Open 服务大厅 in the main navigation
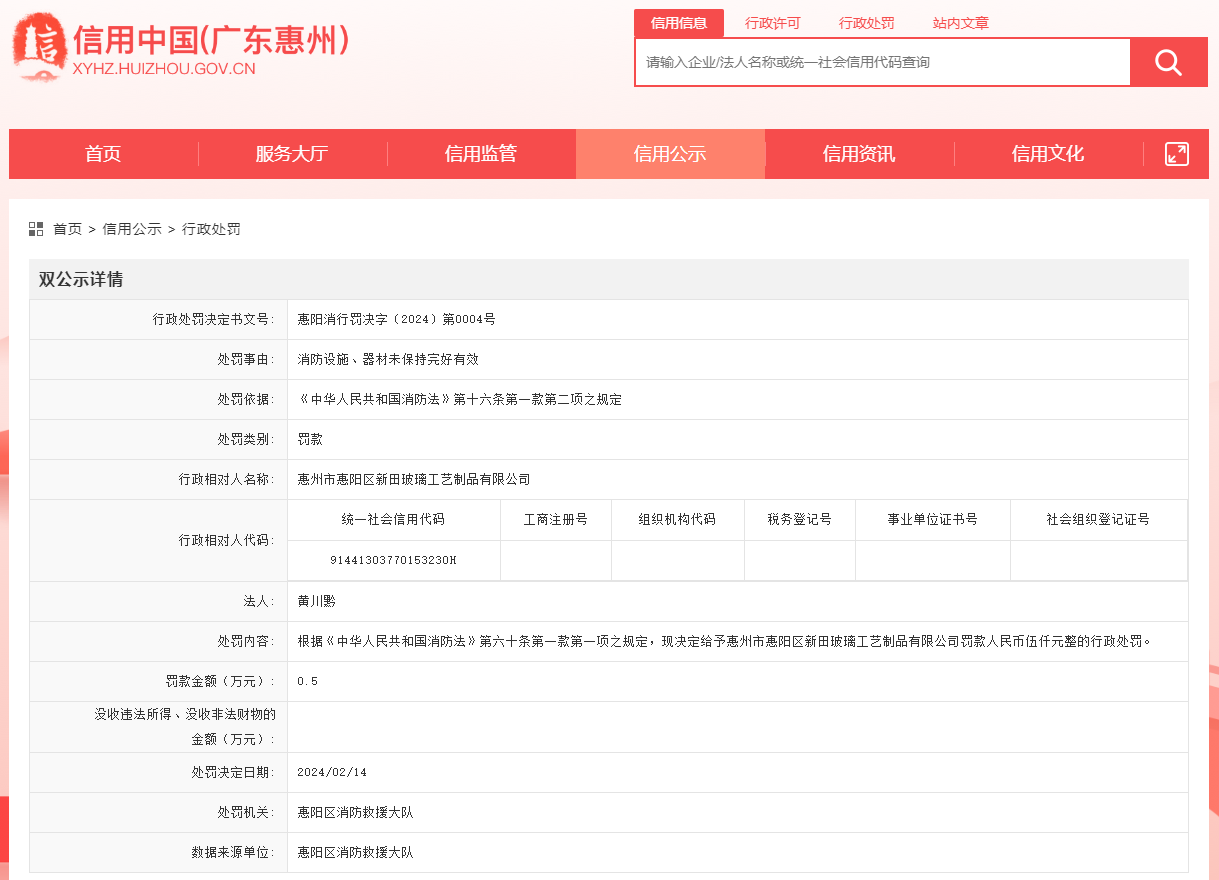The image size is (1219, 880). pyautogui.click(x=292, y=154)
